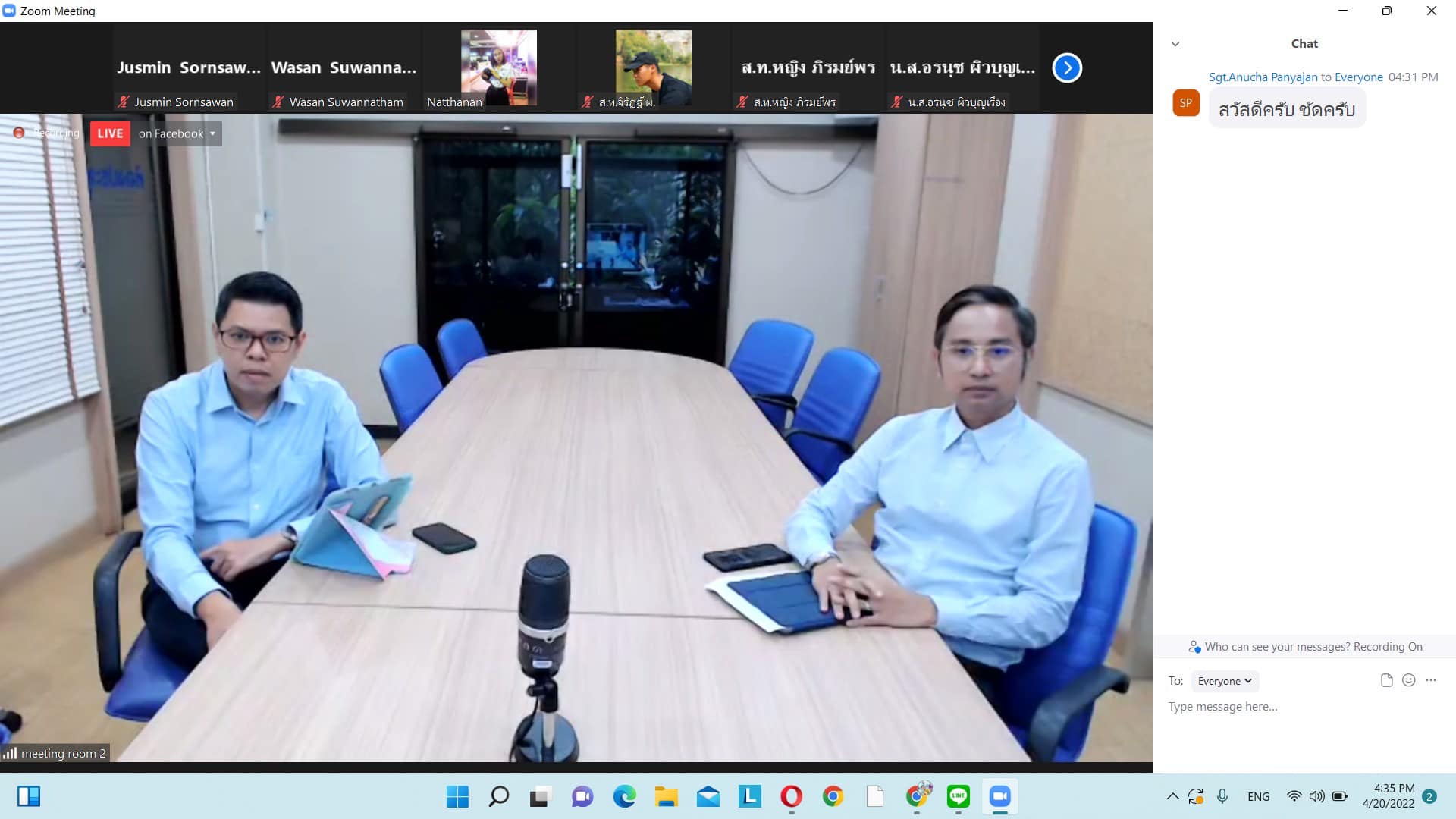Open the LINE app in taskbar
1456x819 pixels.
coord(958,796)
